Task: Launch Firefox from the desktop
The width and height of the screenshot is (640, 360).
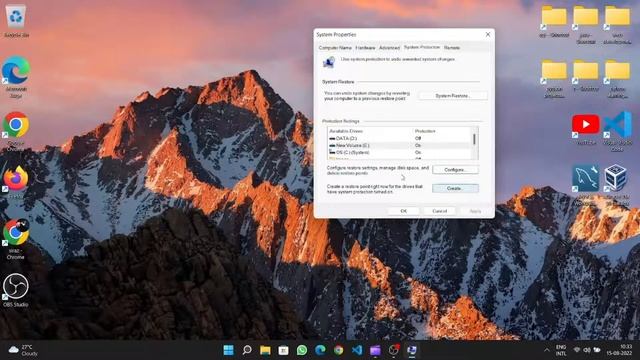Action: (x=16, y=182)
